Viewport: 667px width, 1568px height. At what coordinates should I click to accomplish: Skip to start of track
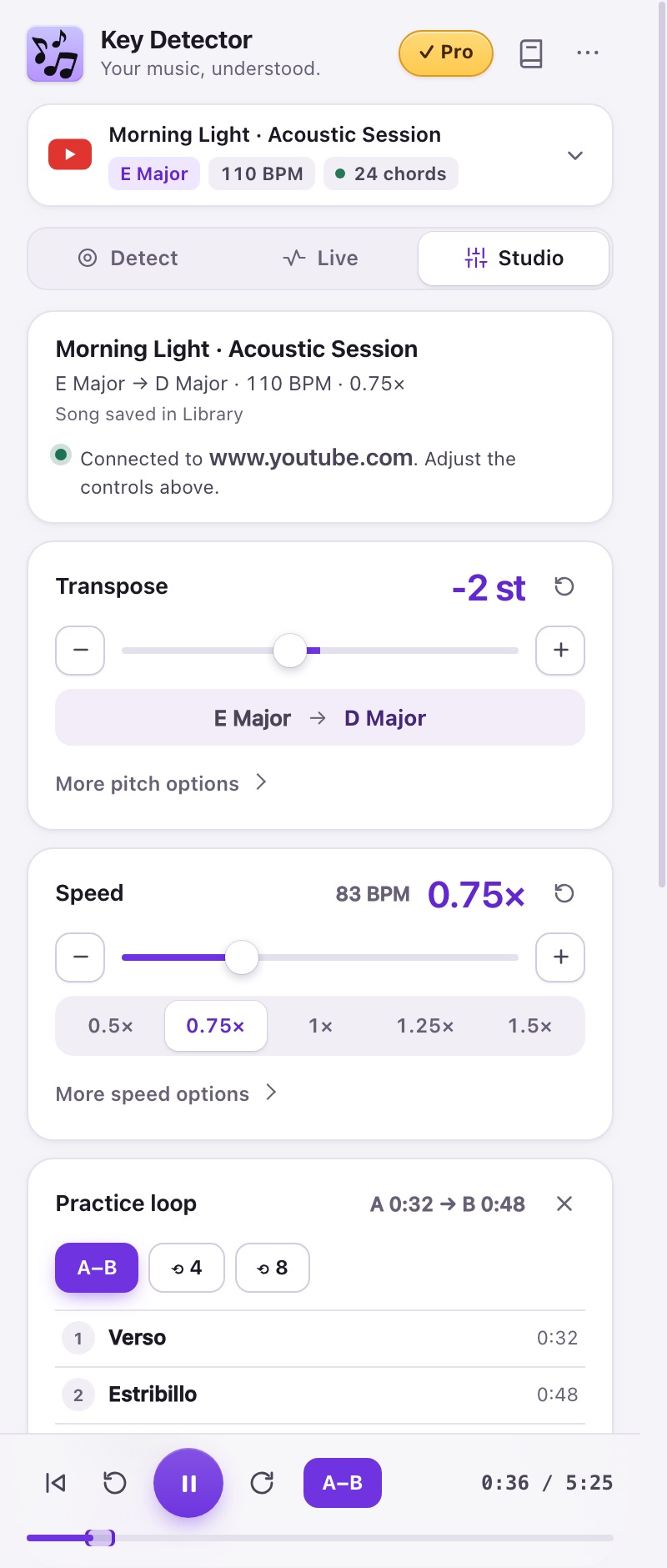pos(56,1482)
